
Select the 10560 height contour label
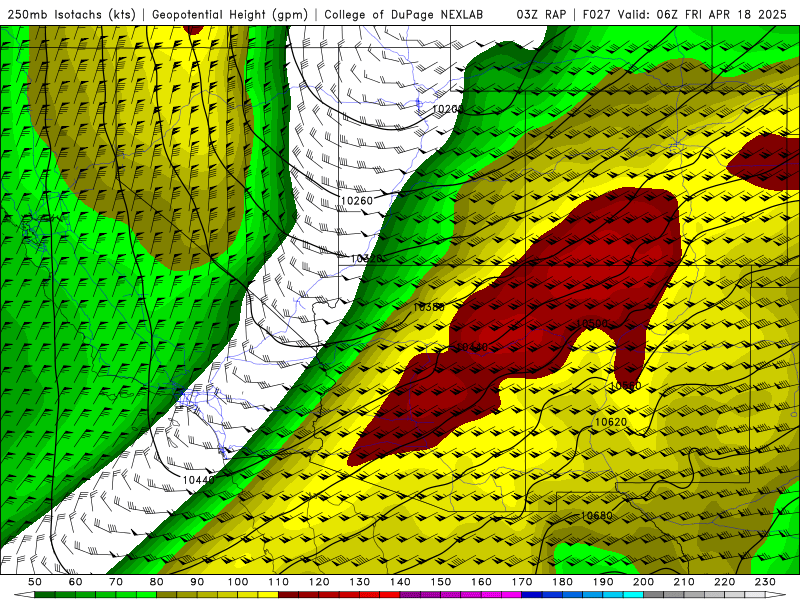626,386
